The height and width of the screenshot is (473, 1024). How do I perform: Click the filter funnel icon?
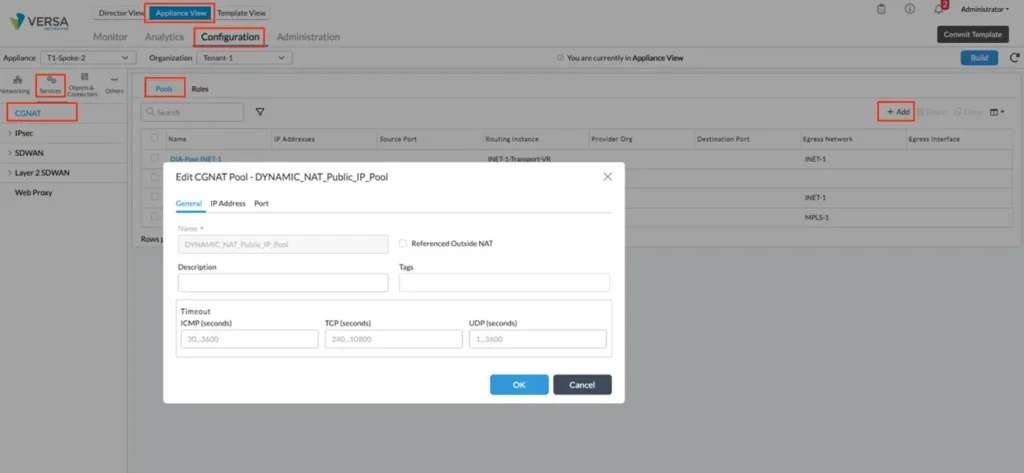[260, 112]
